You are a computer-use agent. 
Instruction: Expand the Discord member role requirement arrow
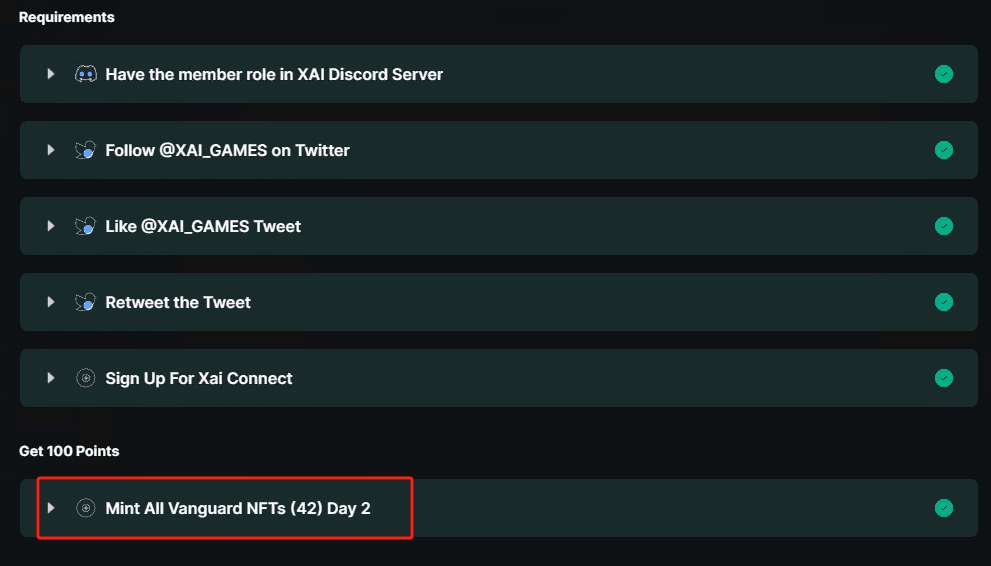[x=50, y=74]
